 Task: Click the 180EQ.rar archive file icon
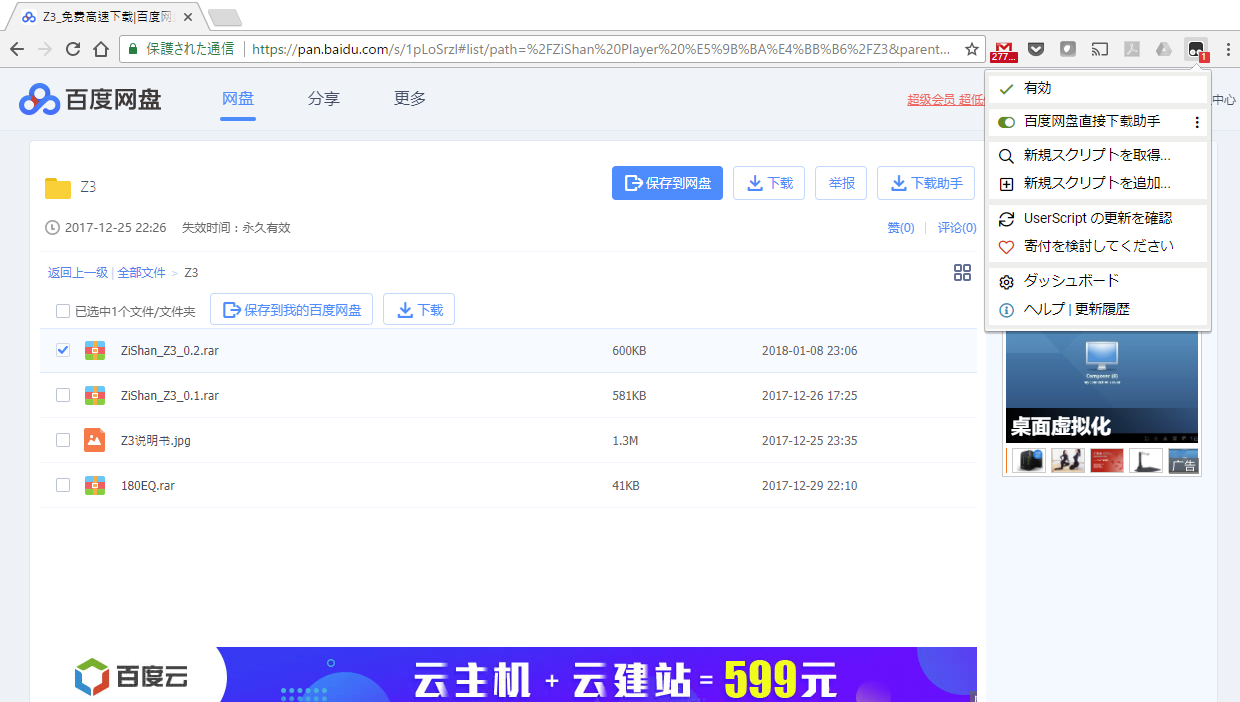[x=95, y=485]
